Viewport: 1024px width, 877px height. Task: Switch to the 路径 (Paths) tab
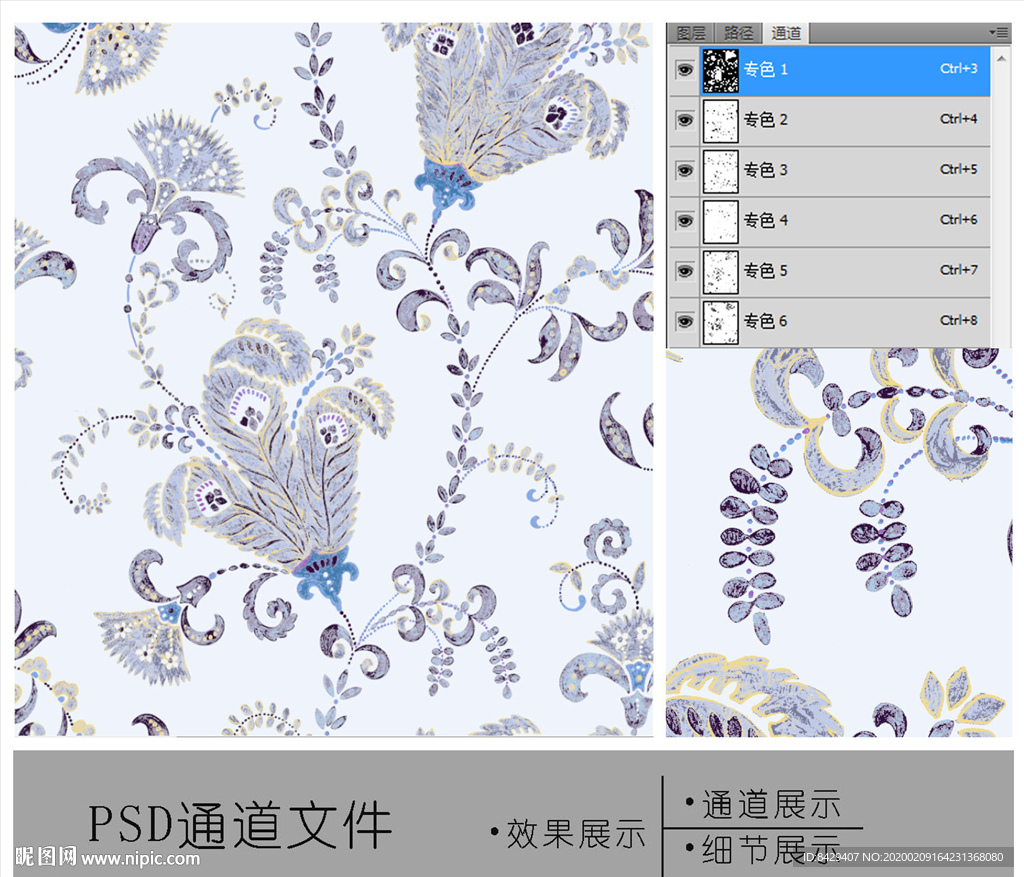739,33
